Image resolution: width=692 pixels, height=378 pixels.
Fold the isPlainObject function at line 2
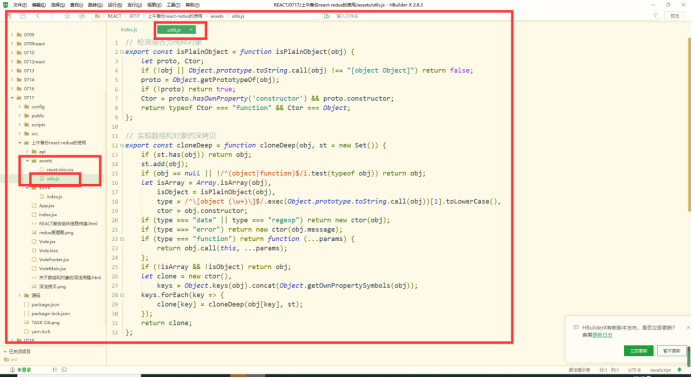point(122,52)
